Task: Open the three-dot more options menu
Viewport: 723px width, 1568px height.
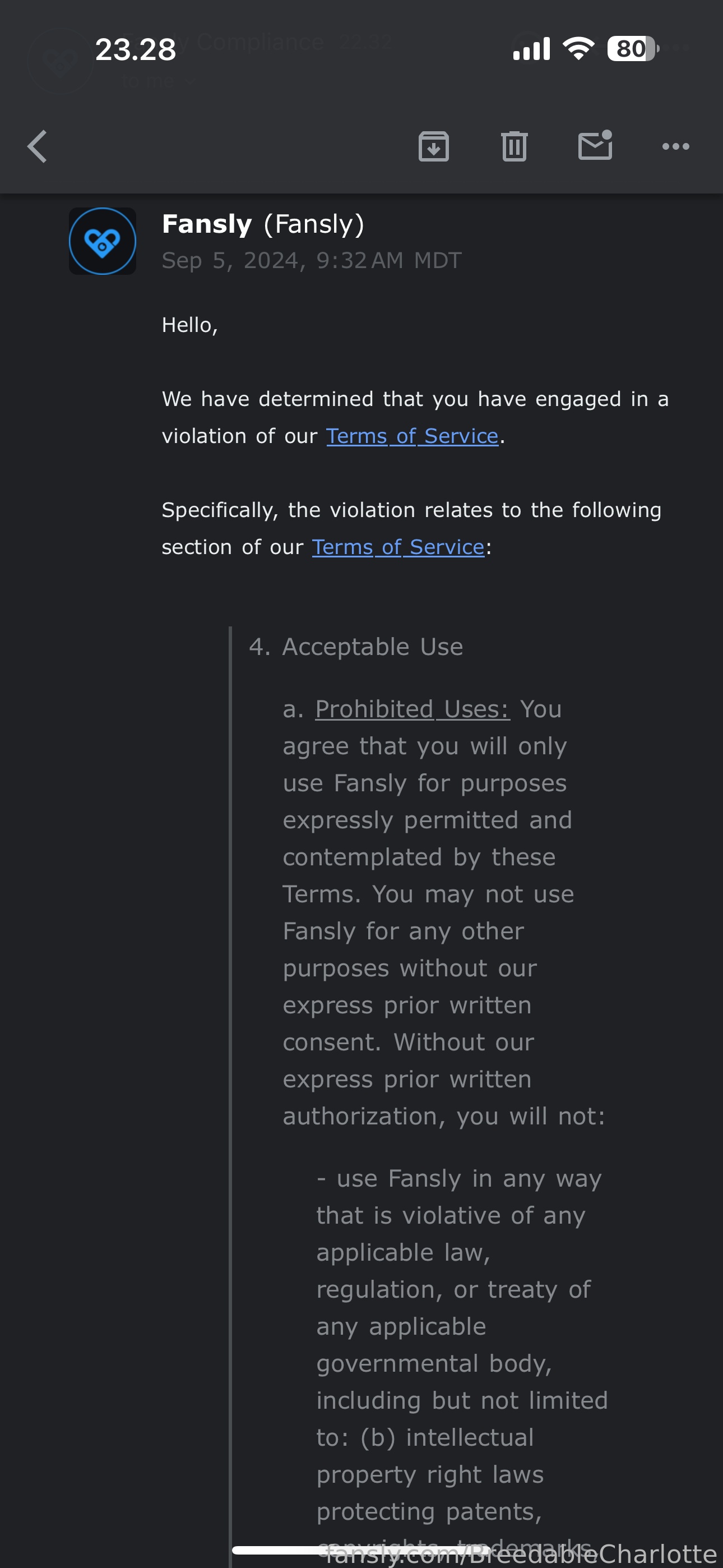Action: pos(675,147)
